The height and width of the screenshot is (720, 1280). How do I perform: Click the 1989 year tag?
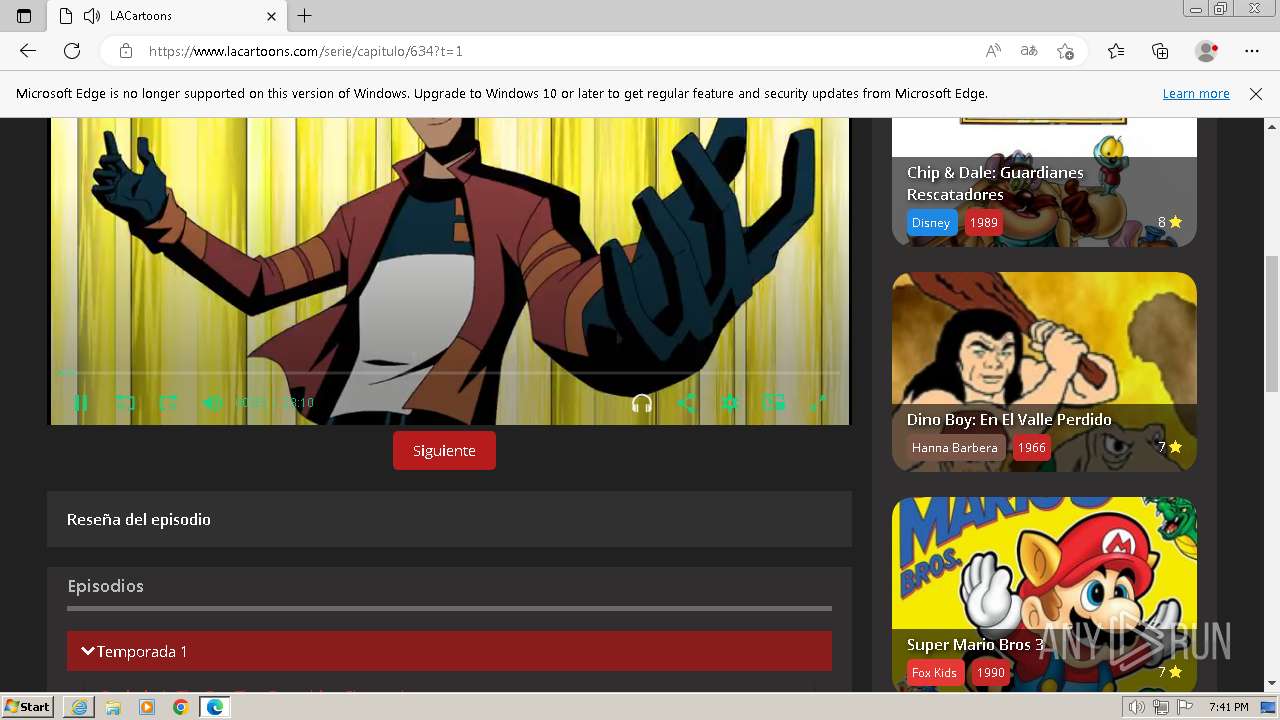click(x=984, y=222)
